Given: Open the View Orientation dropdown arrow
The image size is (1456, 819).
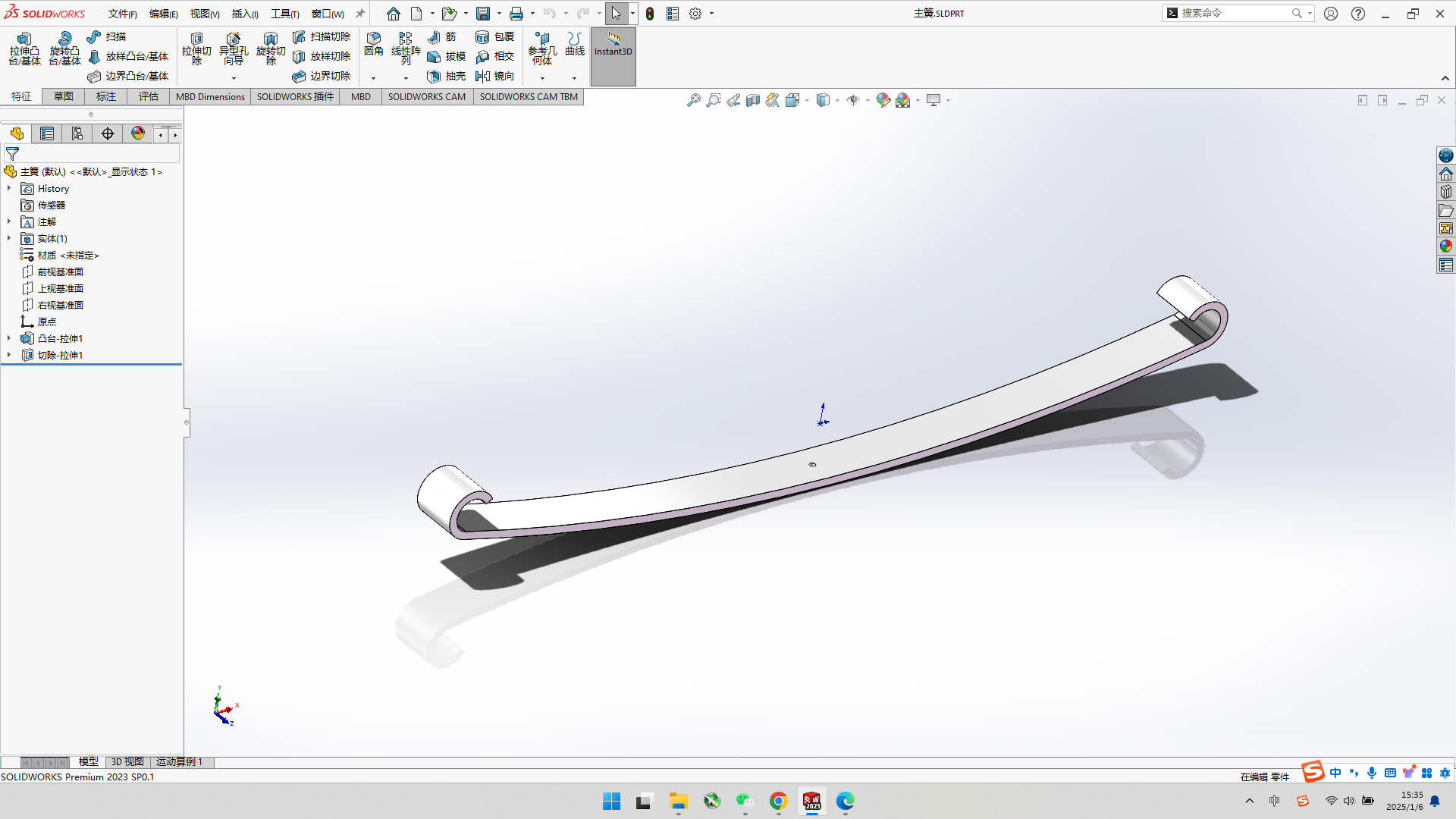Looking at the screenshot, I should [838, 99].
